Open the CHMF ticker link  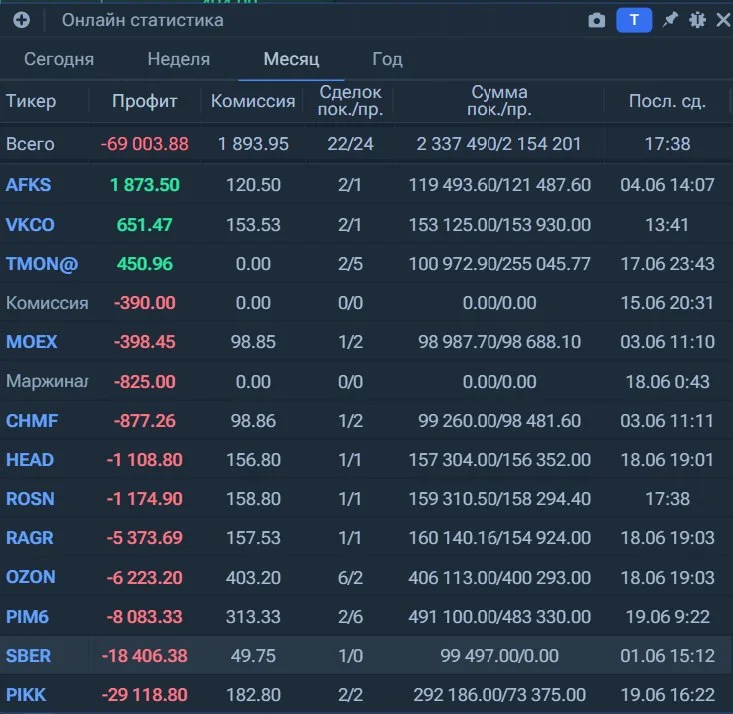click(32, 421)
